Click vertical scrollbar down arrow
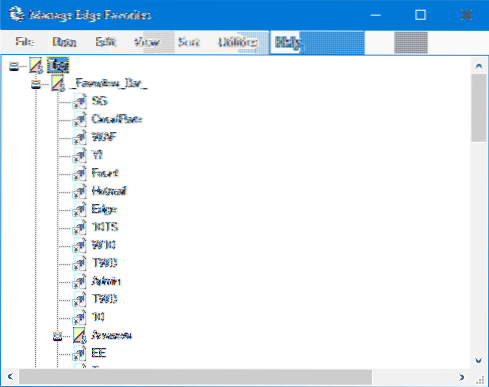The width and height of the screenshot is (489, 387). tap(479, 360)
